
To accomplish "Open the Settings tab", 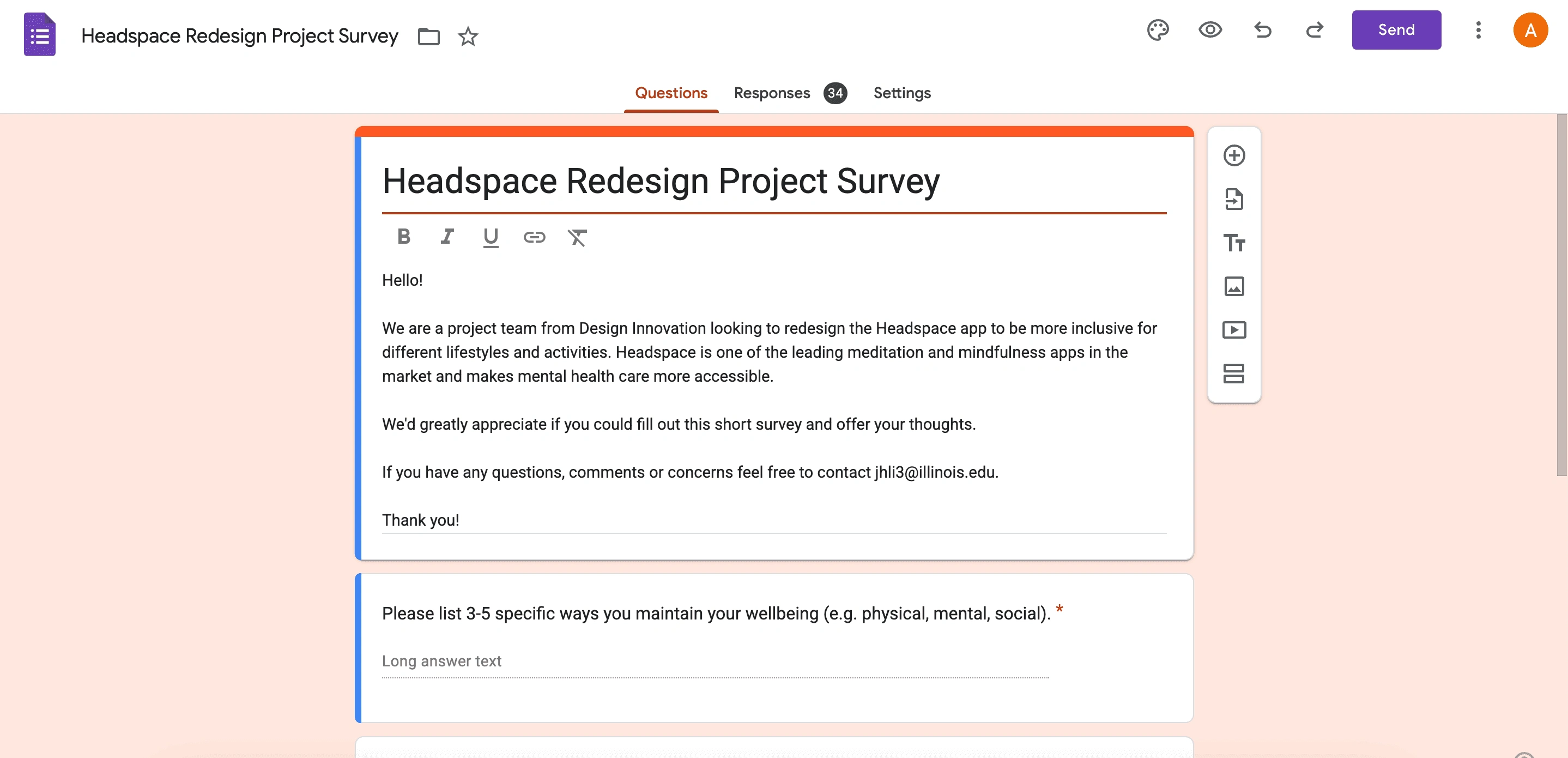I will coord(901,93).
